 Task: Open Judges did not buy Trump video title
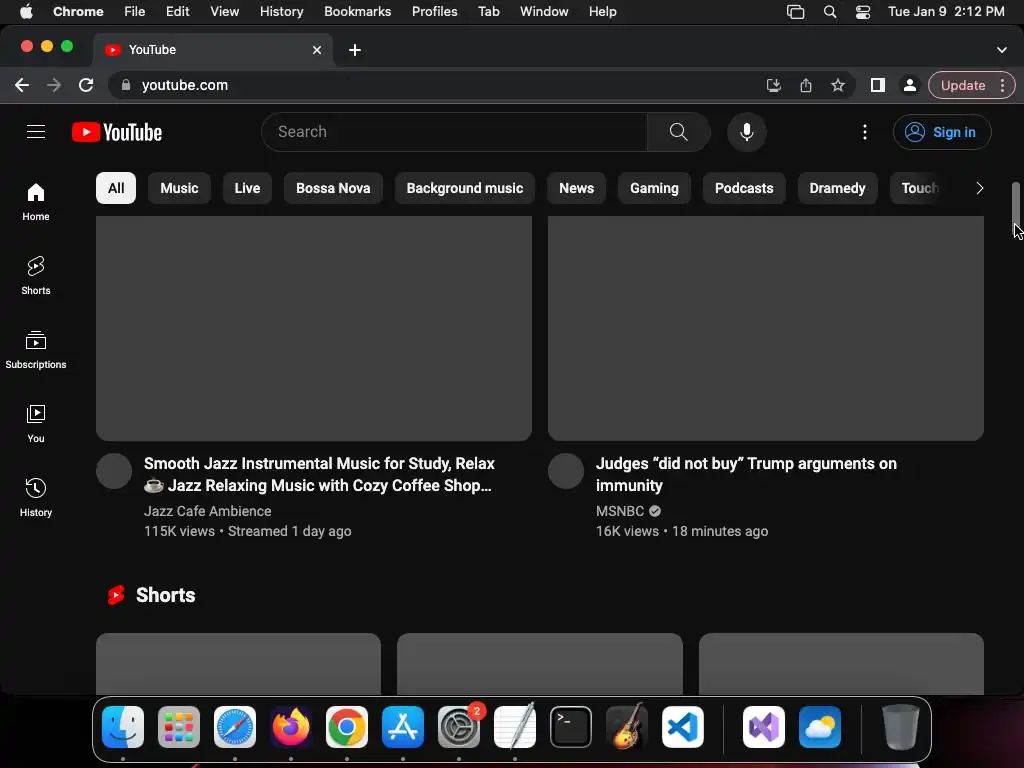pyautogui.click(x=746, y=474)
